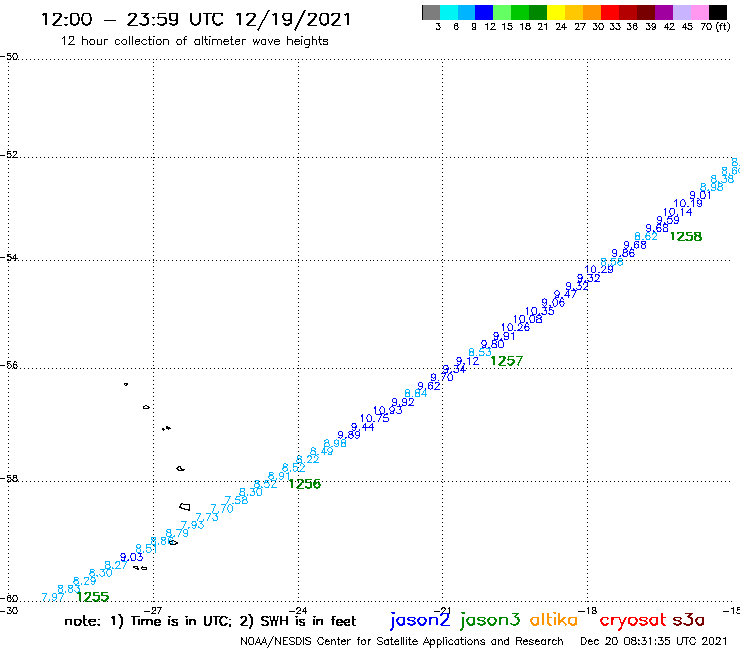The width and height of the screenshot is (740, 650).
Task: Click the jason3 satellite legend label
Action: [490, 620]
